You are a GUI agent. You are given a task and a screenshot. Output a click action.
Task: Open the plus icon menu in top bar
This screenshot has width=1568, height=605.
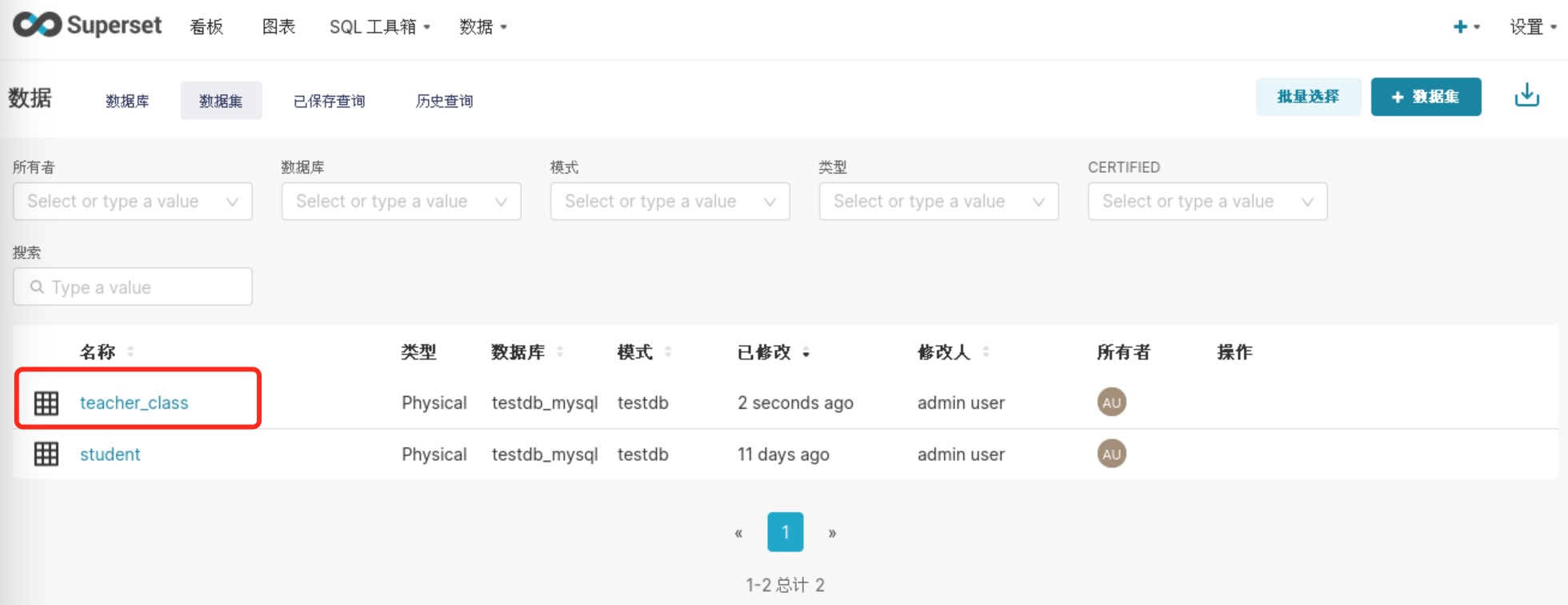[x=1465, y=27]
